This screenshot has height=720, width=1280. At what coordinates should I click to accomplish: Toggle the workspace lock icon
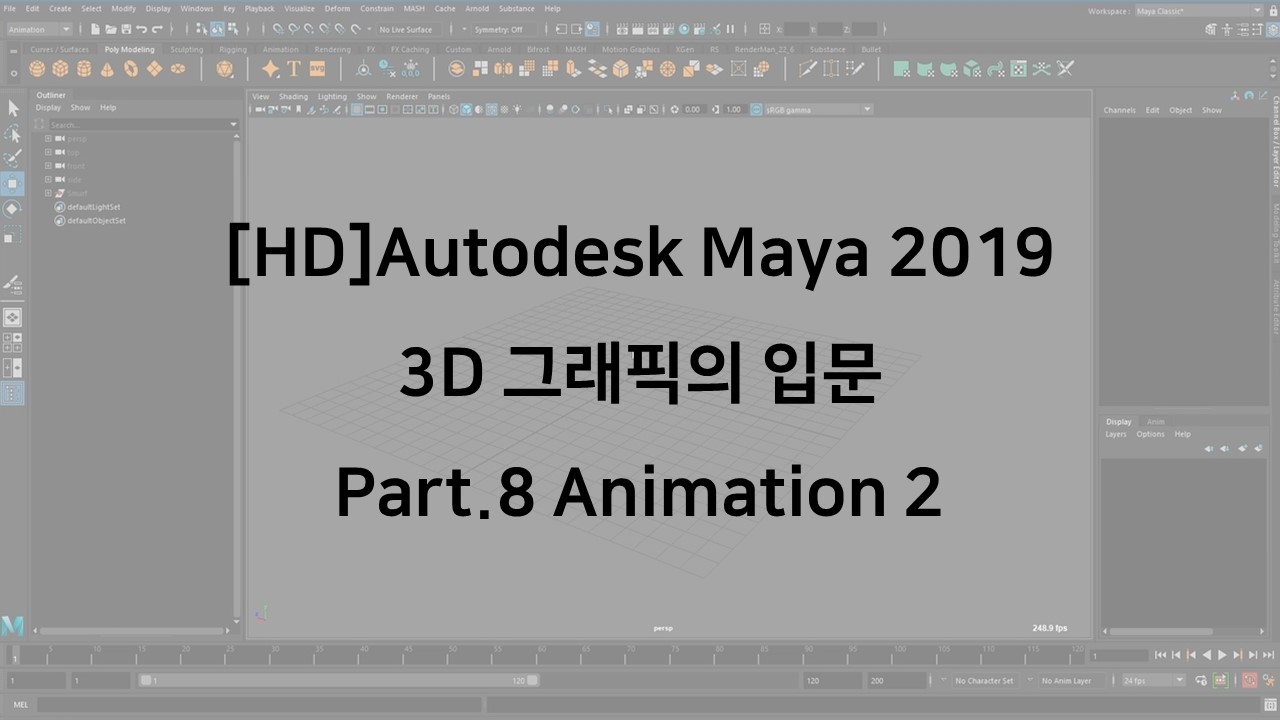tap(1272, 11)
